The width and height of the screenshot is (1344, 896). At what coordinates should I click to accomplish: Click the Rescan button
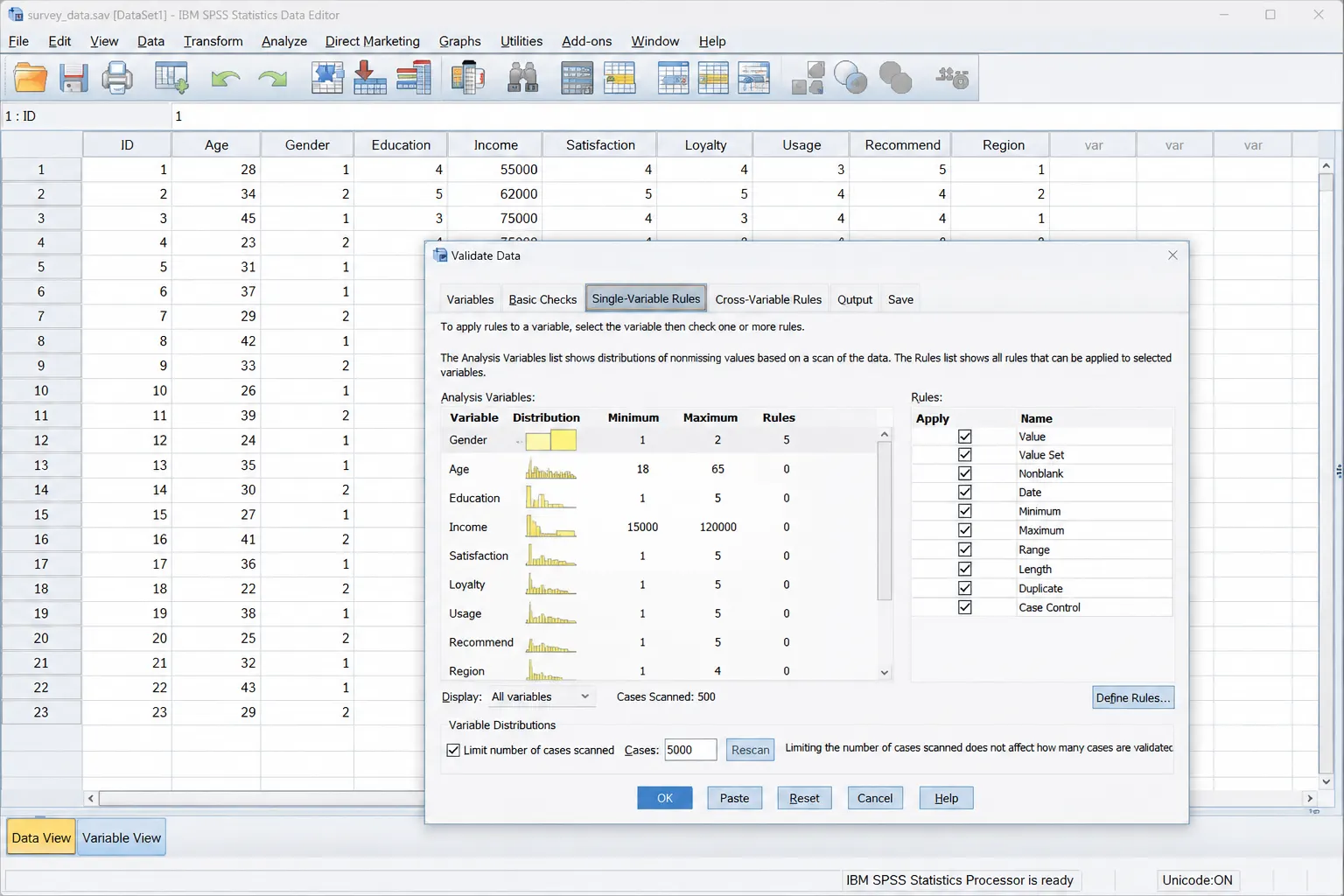750,750
